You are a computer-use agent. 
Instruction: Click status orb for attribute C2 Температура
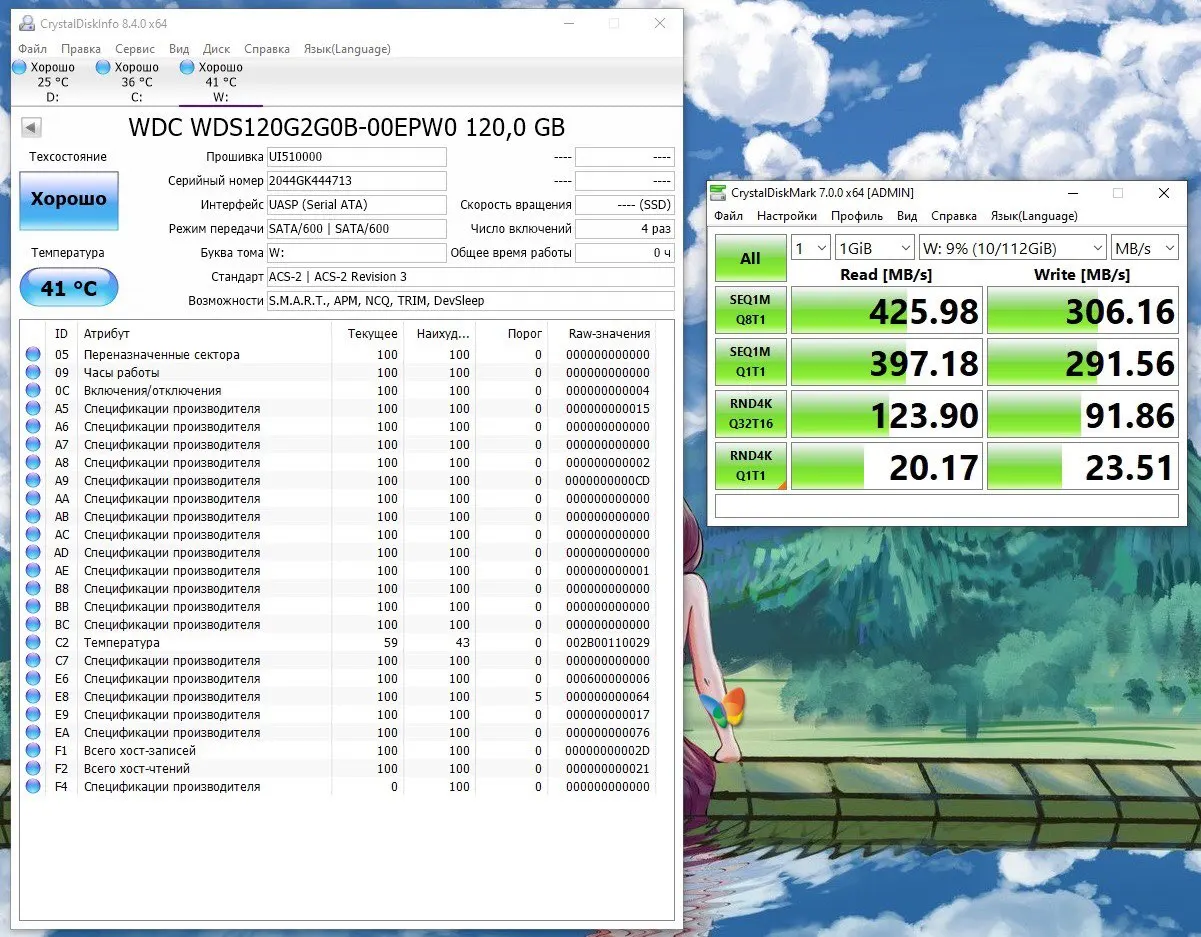pos(33,643)
